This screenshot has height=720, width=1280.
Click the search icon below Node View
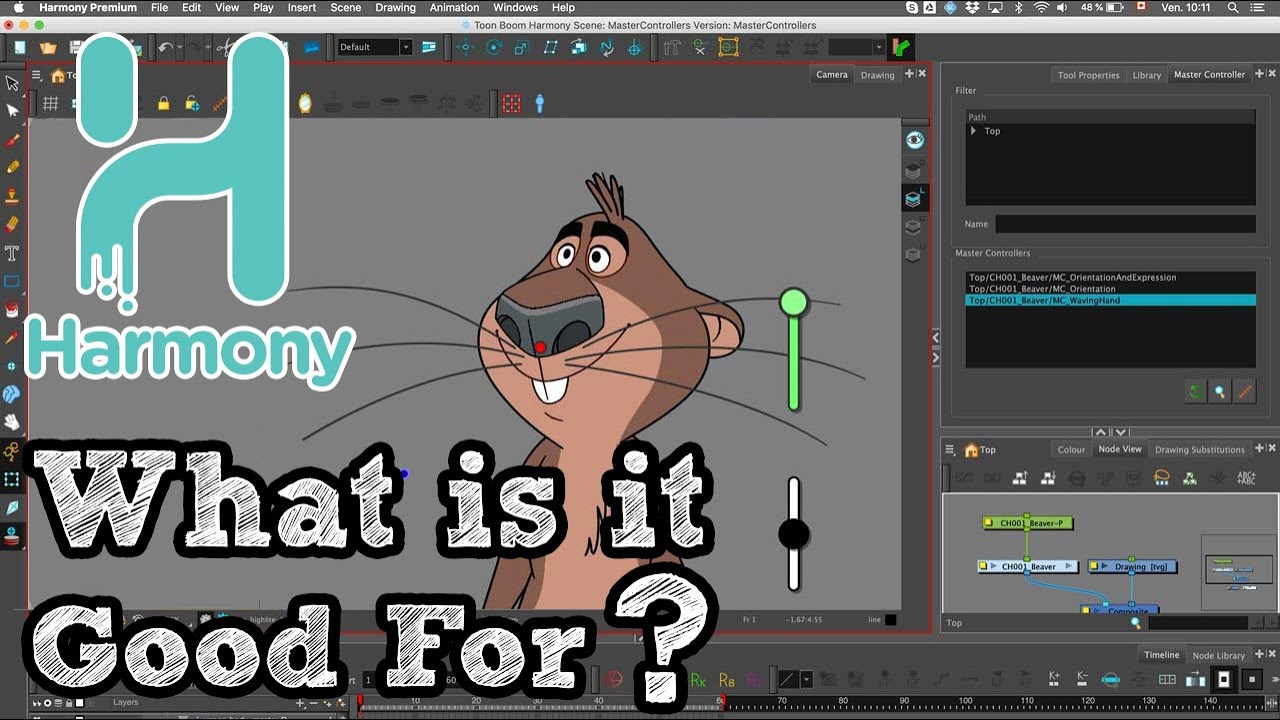[x=1135, y=623]
